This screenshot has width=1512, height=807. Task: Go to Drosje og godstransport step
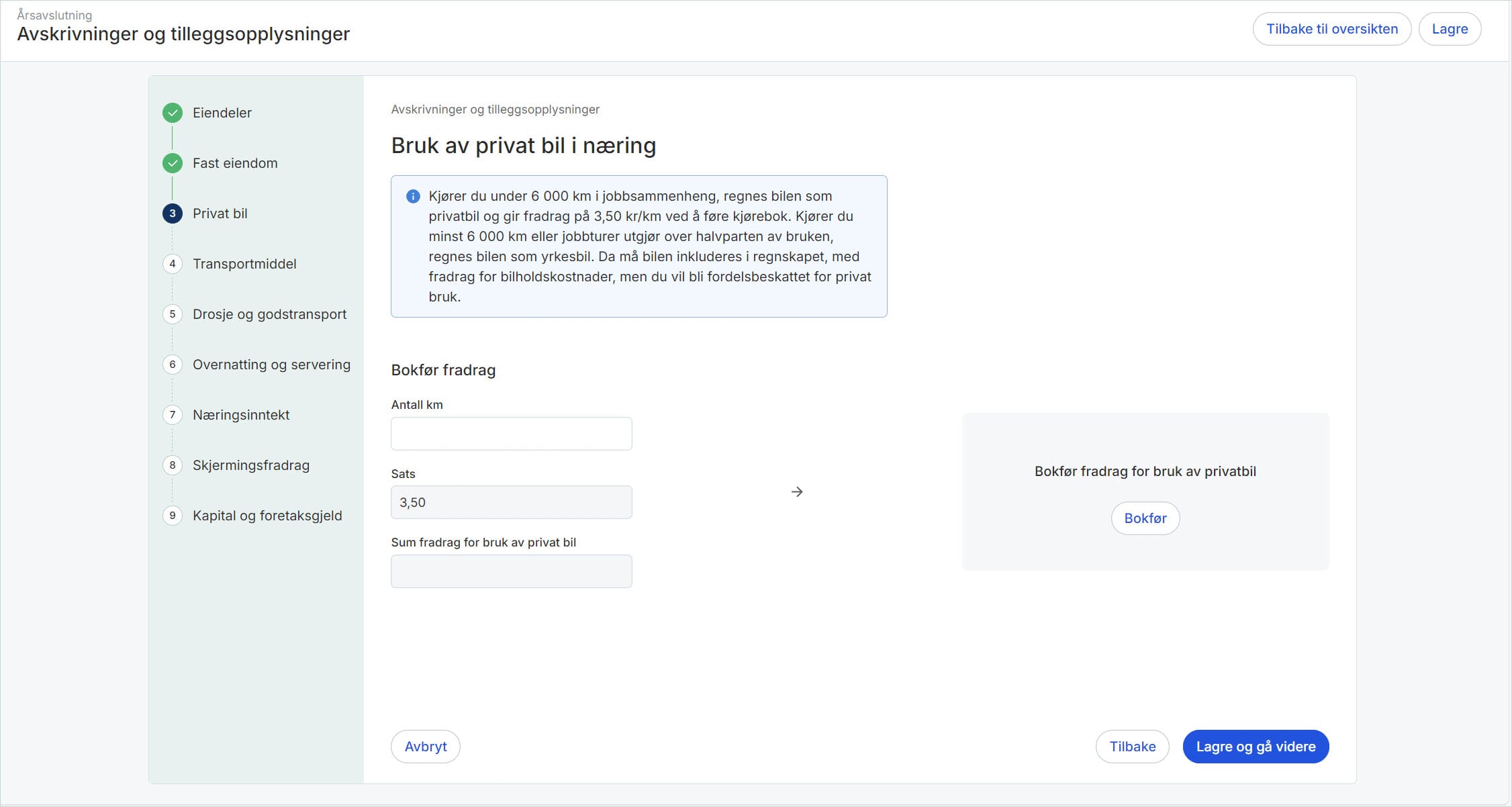(x=269, y=314)
